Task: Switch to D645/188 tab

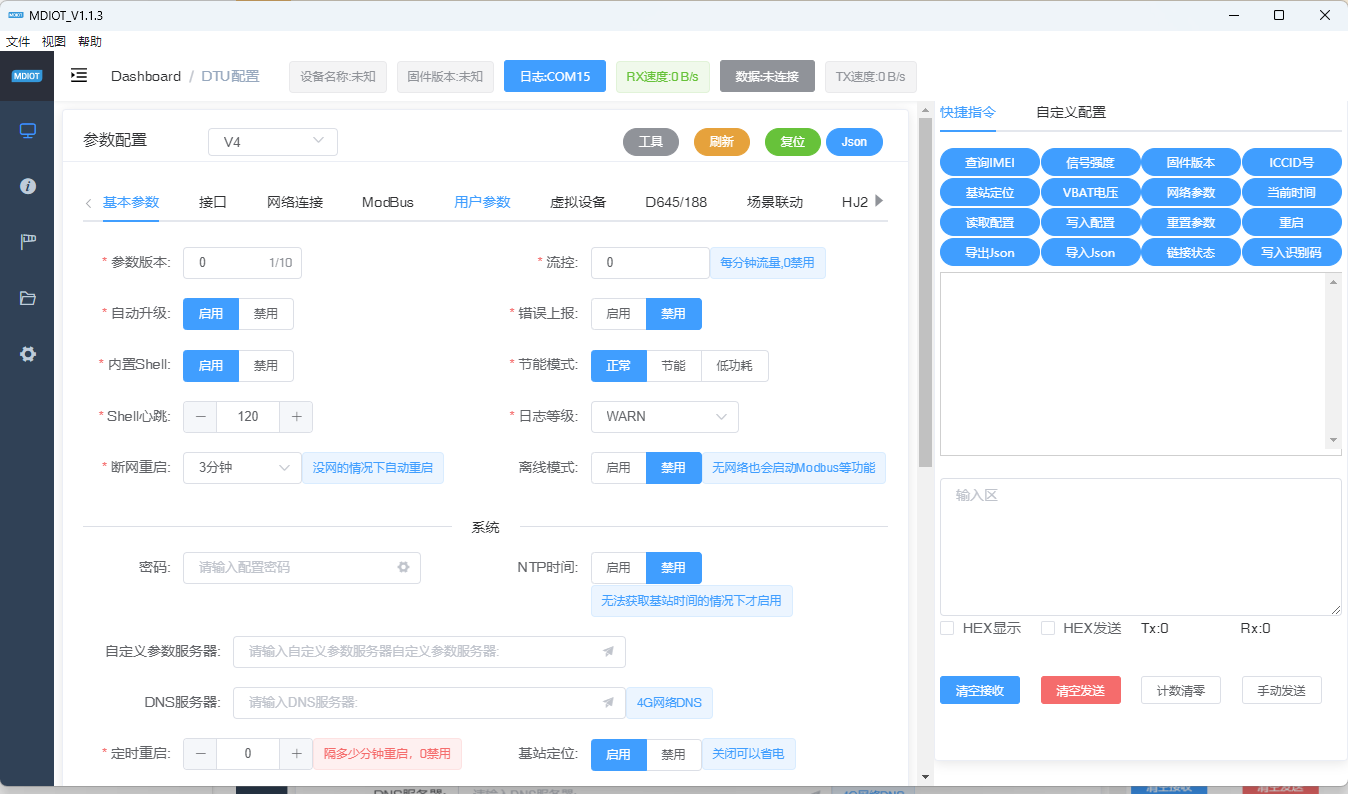Action: [x=676, y=202]
